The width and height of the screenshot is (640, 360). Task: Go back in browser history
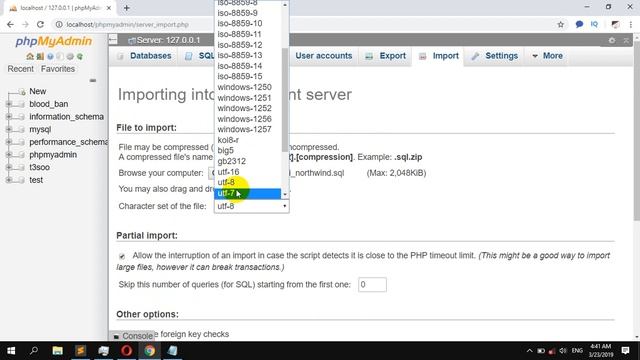coord(10,24)
